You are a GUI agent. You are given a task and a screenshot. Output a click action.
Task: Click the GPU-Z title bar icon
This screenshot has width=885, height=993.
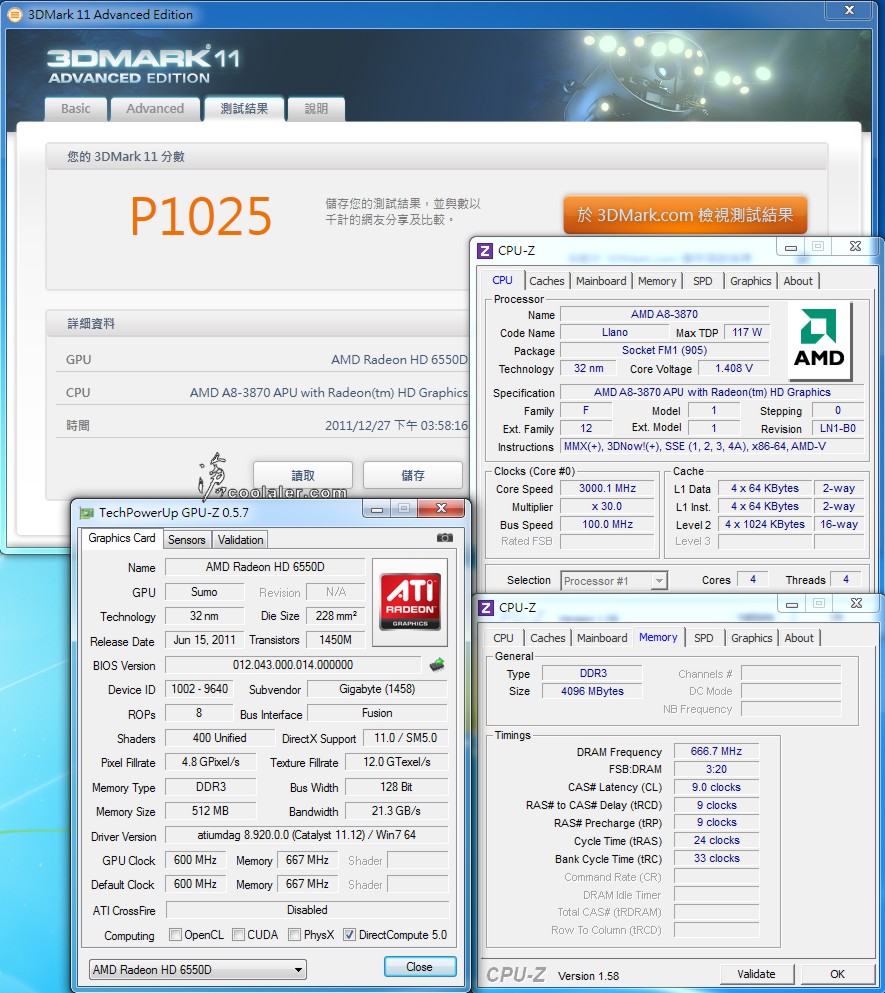pos(87,513)
